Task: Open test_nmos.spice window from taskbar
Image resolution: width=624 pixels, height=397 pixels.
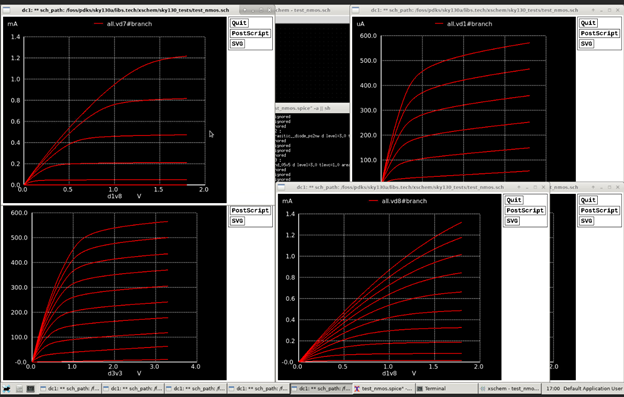Action: 384,389
